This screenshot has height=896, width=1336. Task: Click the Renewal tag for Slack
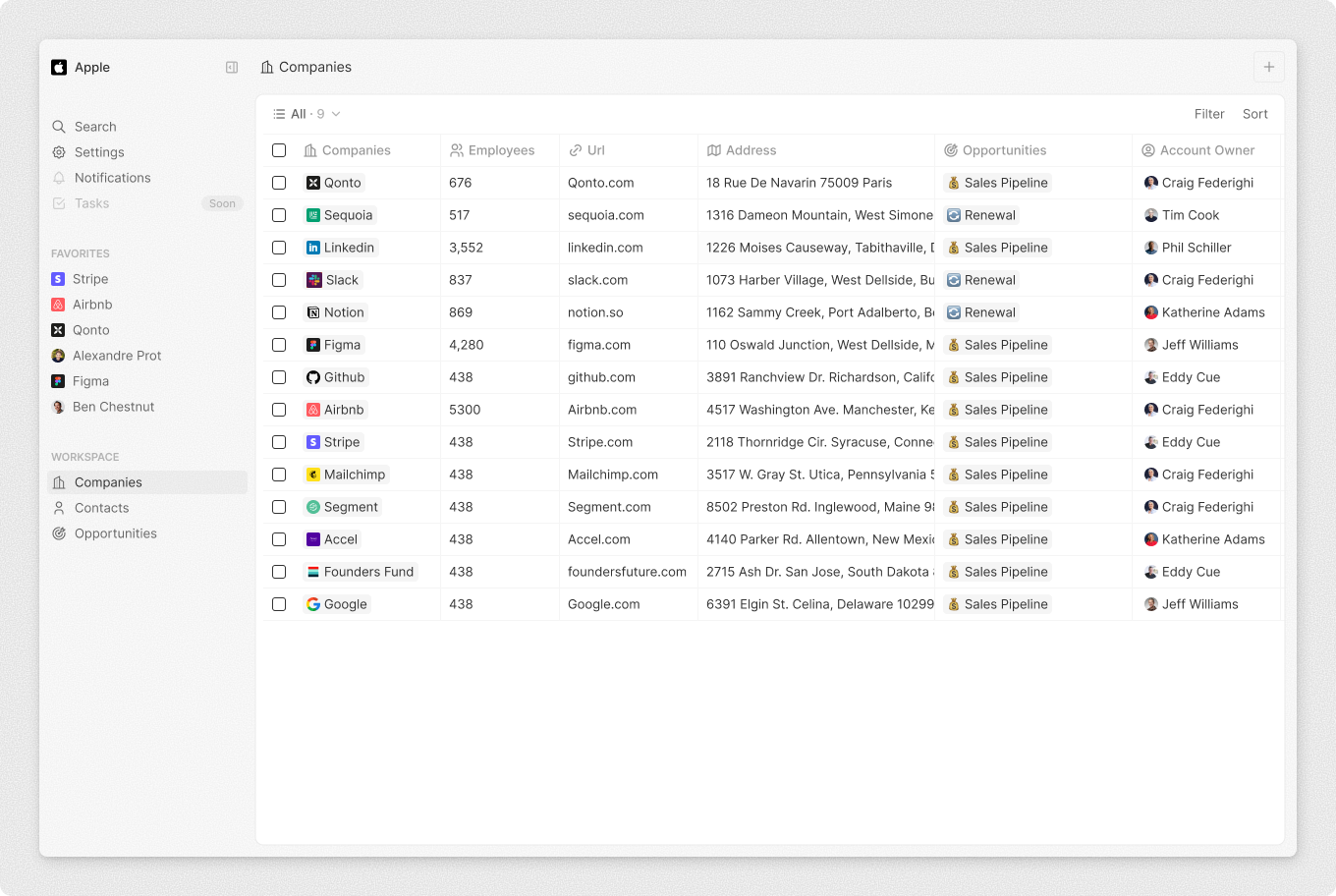[981, 280]
